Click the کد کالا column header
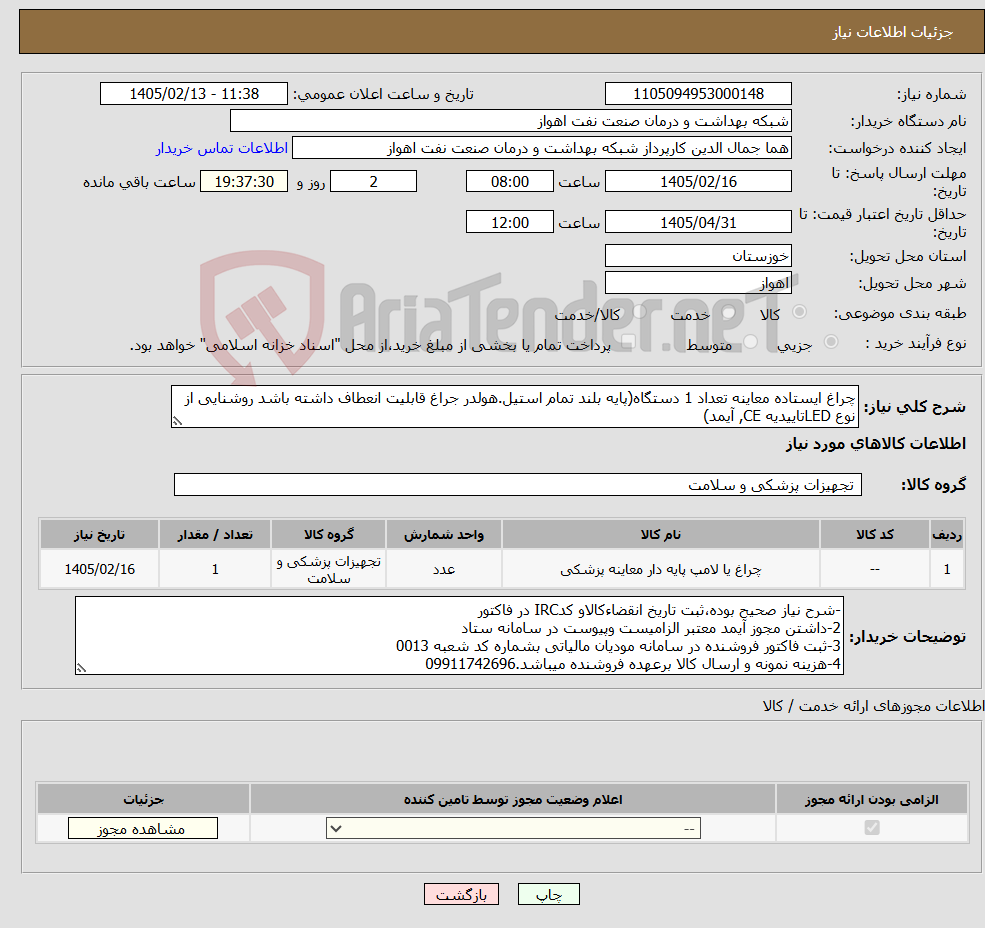985x928 pixels. [874, 534]
